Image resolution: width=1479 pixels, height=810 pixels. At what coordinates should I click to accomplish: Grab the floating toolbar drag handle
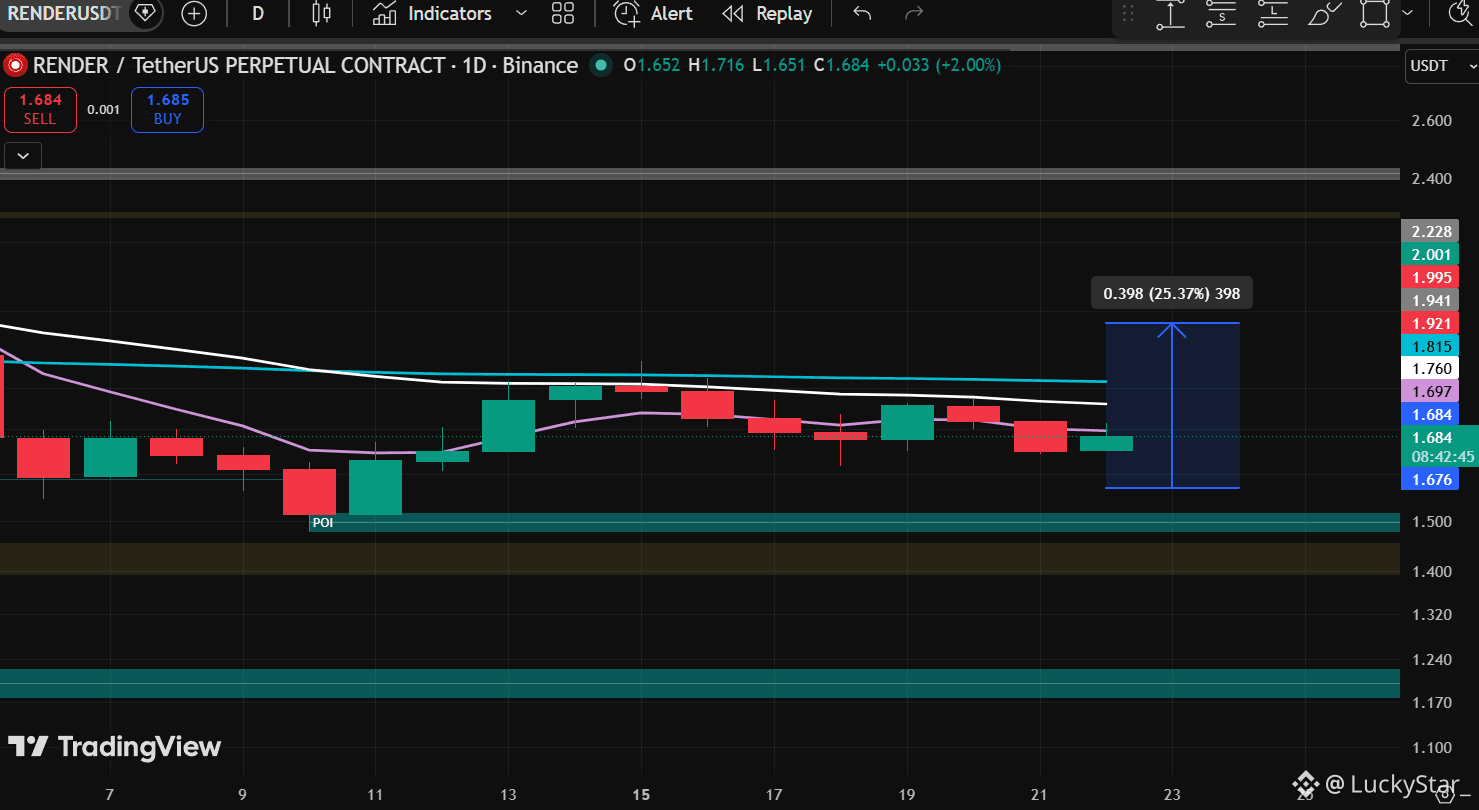[1129, 14]
